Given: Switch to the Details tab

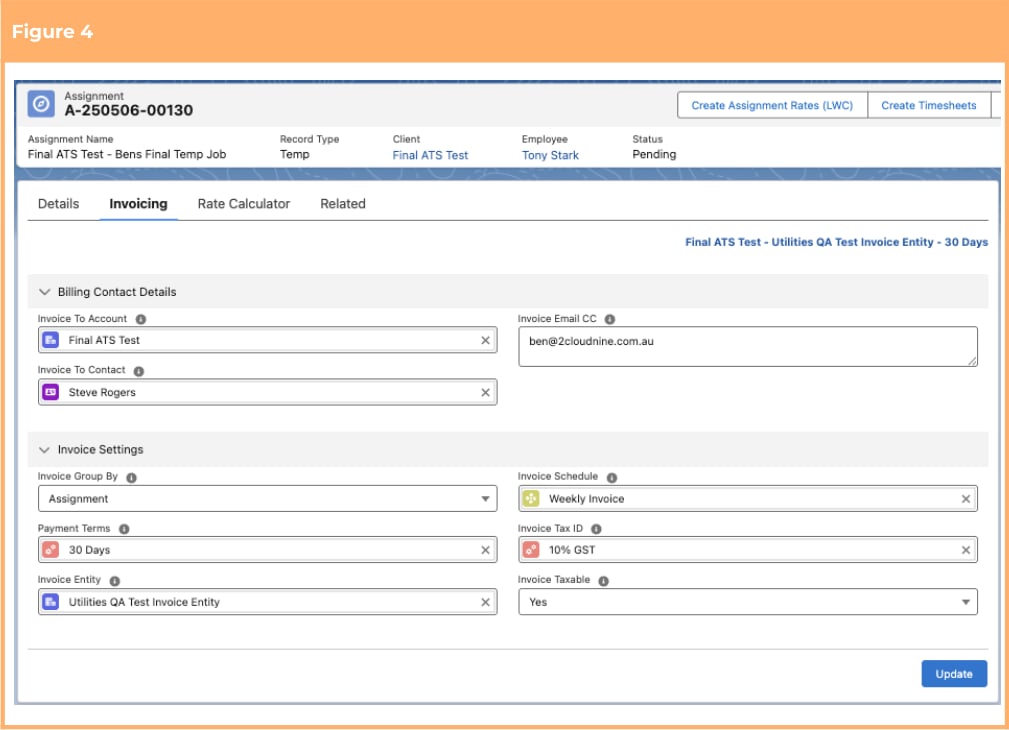Looking at the screenshot, I should 59,203.
